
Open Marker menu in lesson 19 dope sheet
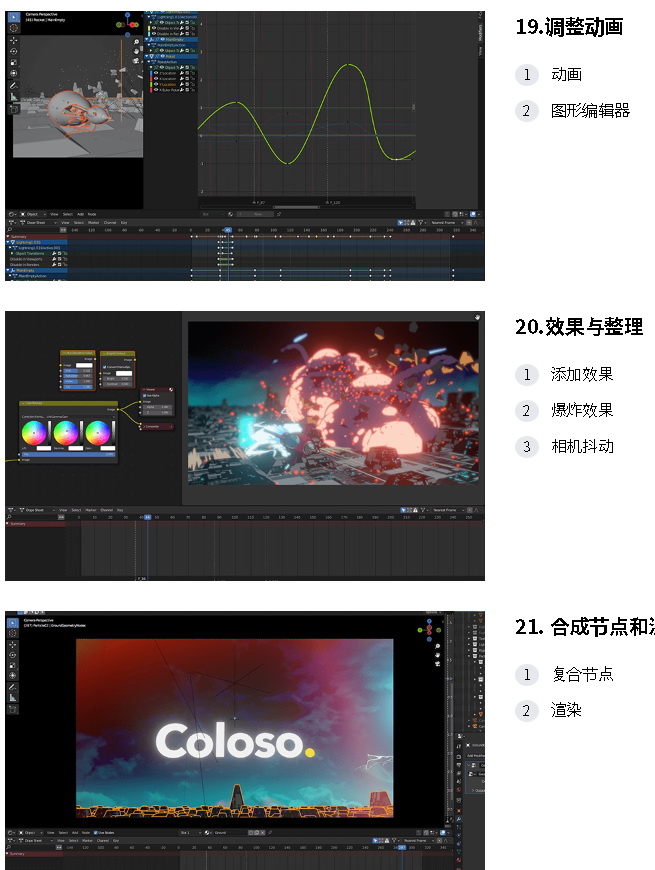pos(93,222)
